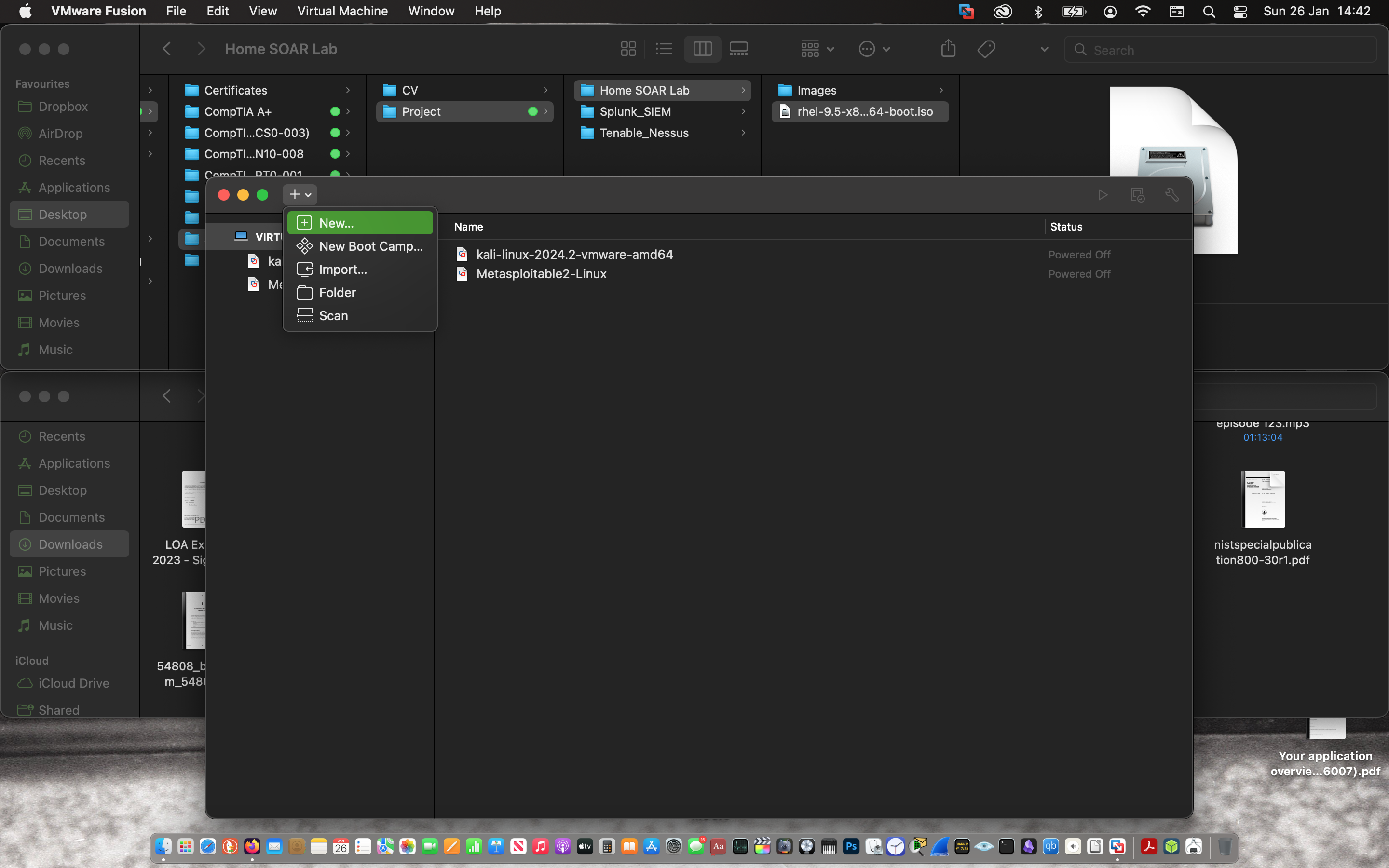
Task: Open VM settings wrench icon
Action: point(1172,195)
